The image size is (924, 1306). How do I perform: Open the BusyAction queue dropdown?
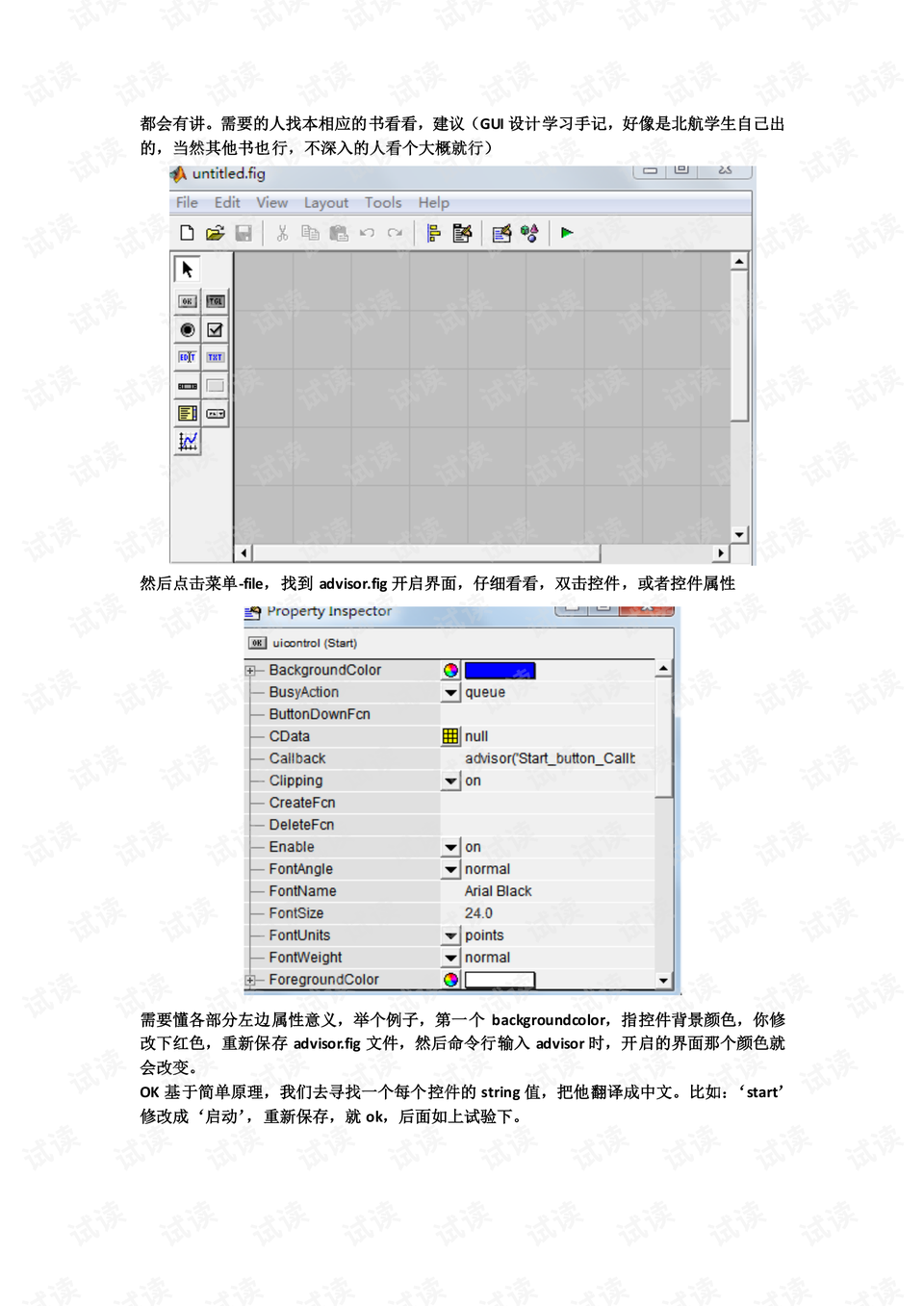450,692
